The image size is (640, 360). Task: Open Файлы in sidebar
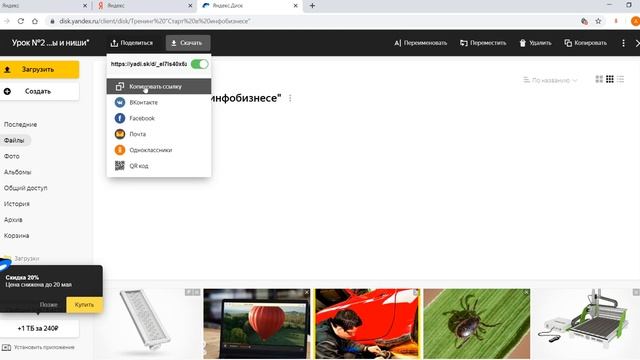pos(15,140)
